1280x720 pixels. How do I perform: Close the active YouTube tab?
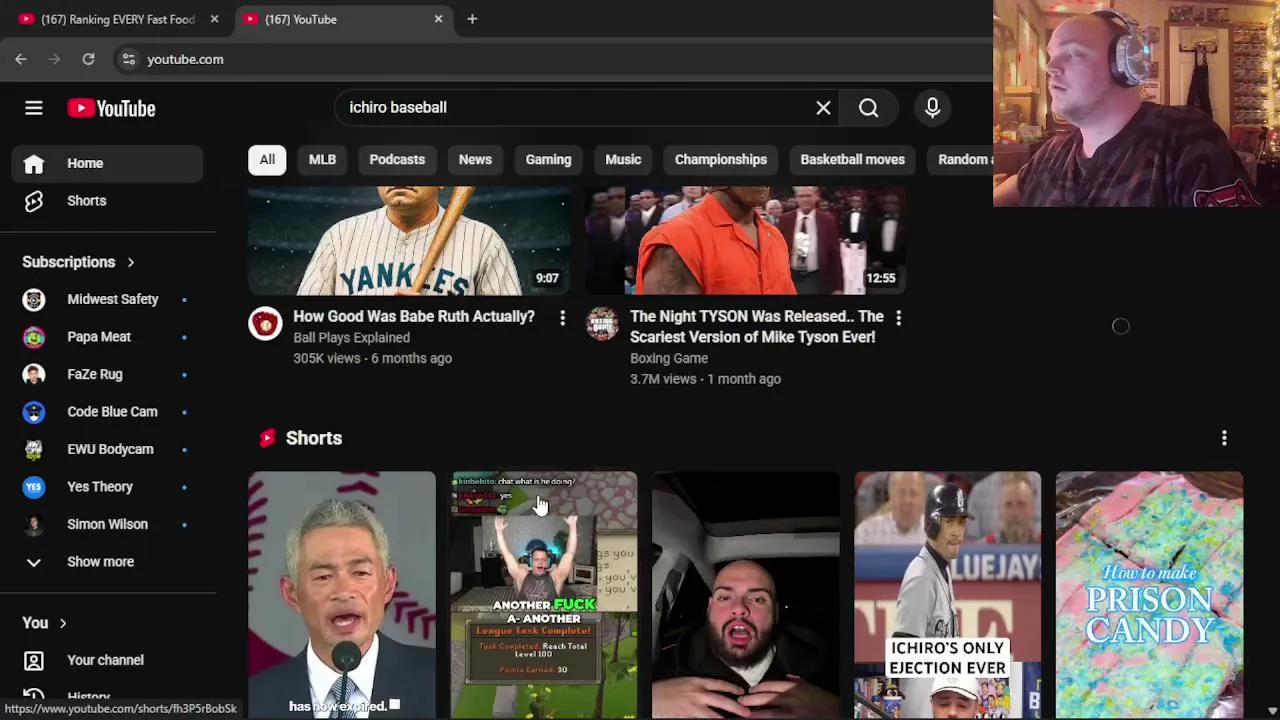(438, 19)
